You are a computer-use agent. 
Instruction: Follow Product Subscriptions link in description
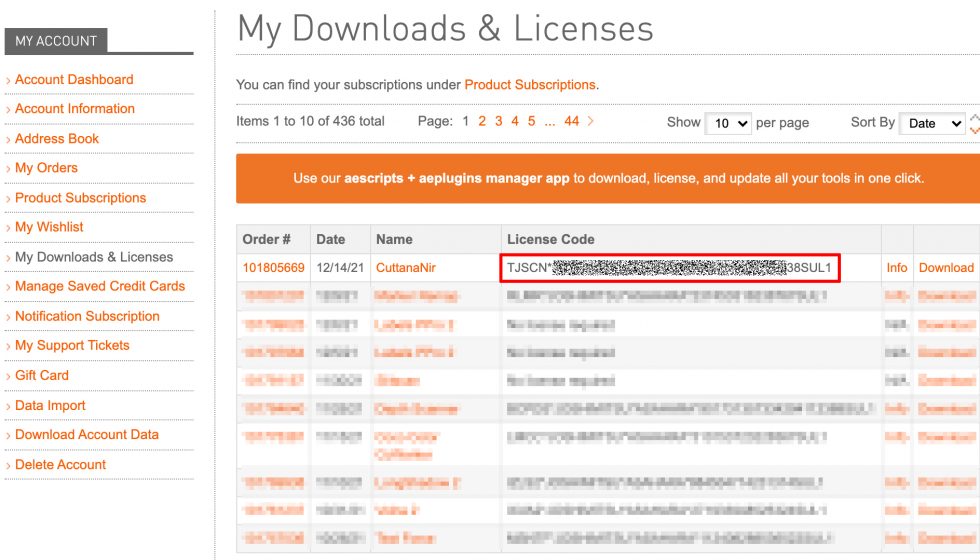(530, 85)
